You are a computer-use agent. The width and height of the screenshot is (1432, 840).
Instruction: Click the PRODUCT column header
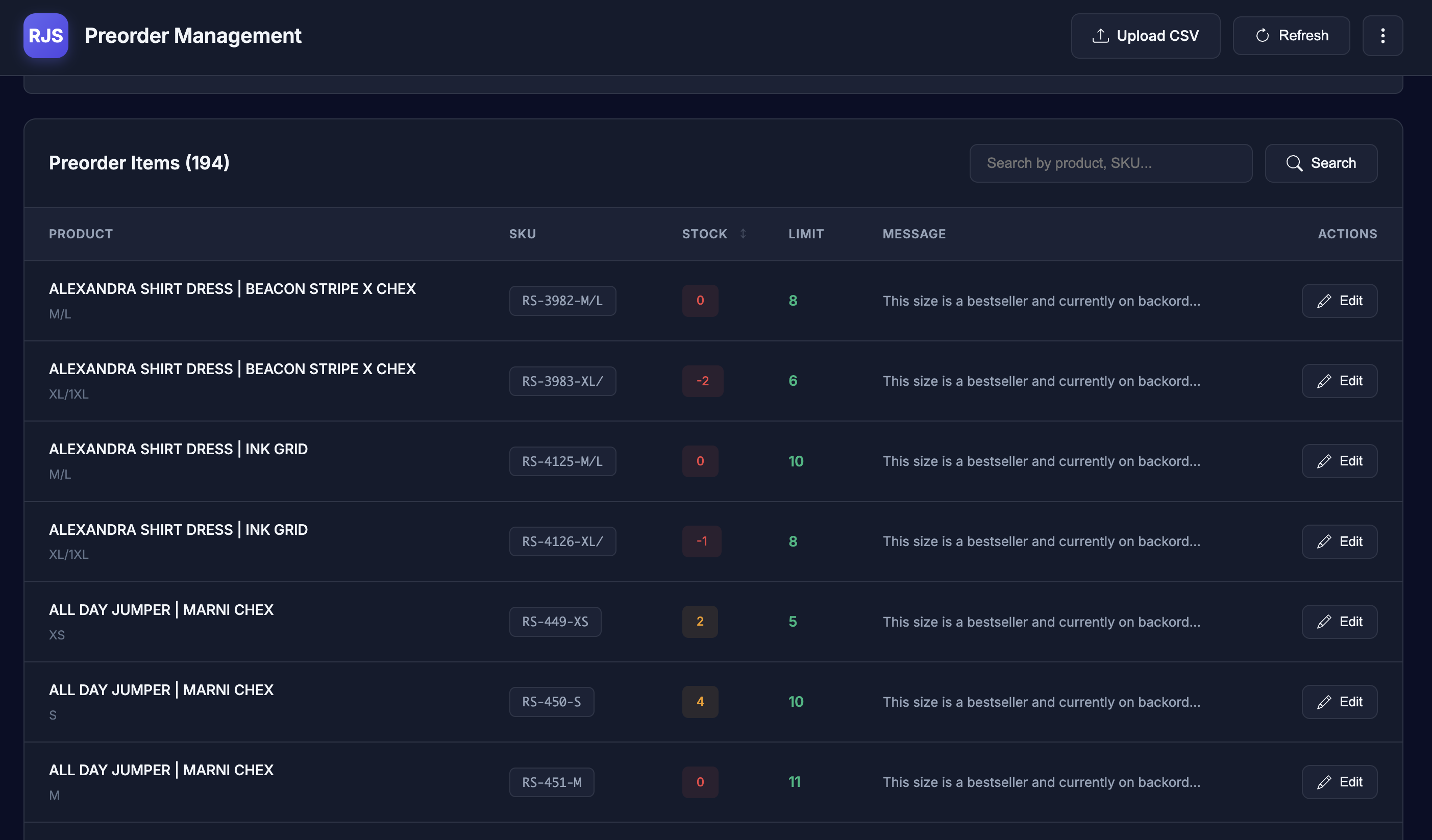81,234
